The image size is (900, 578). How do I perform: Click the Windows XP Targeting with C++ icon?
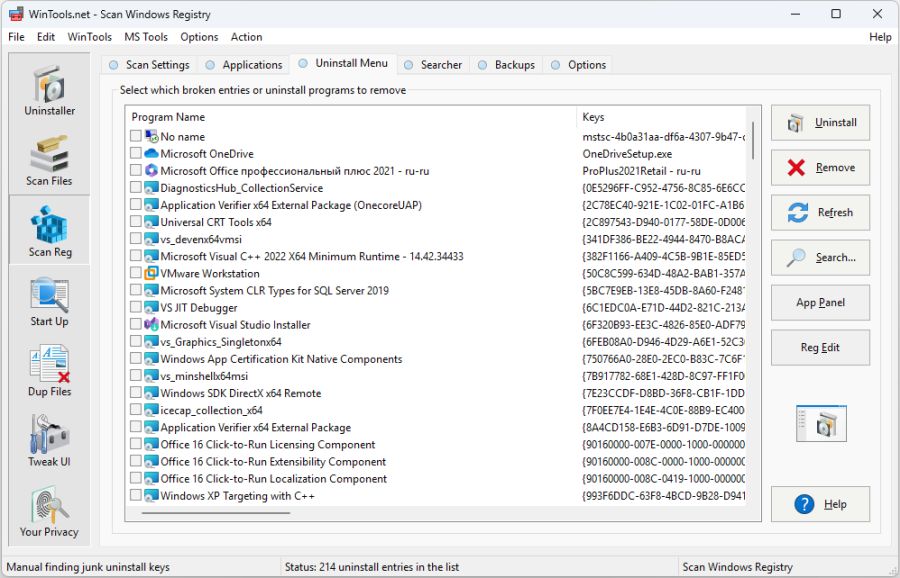click(151, 495)
